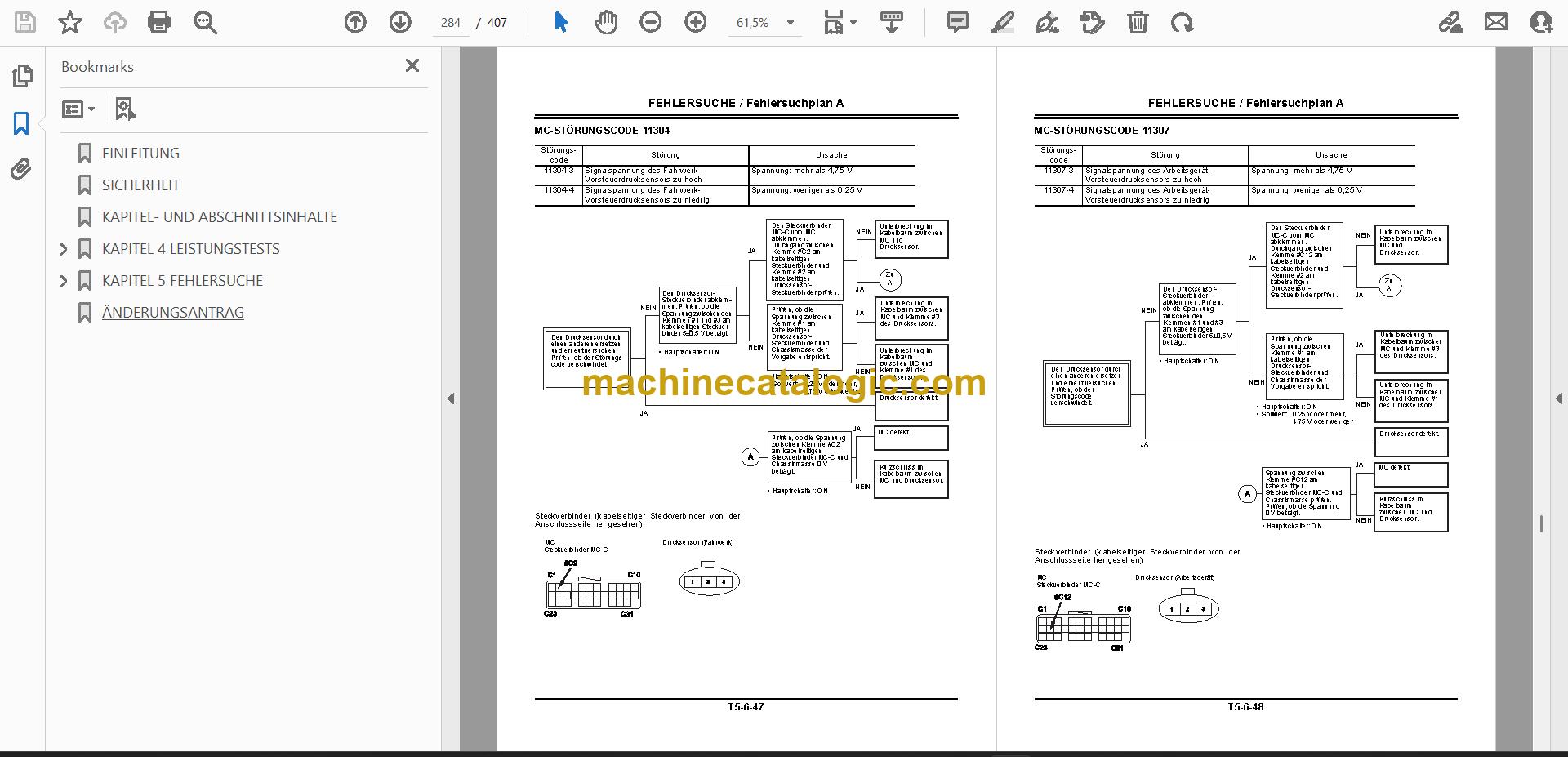
Task: Toggle the Bookmarks panel sidebar icon
Action: click(x=22, y=123)
